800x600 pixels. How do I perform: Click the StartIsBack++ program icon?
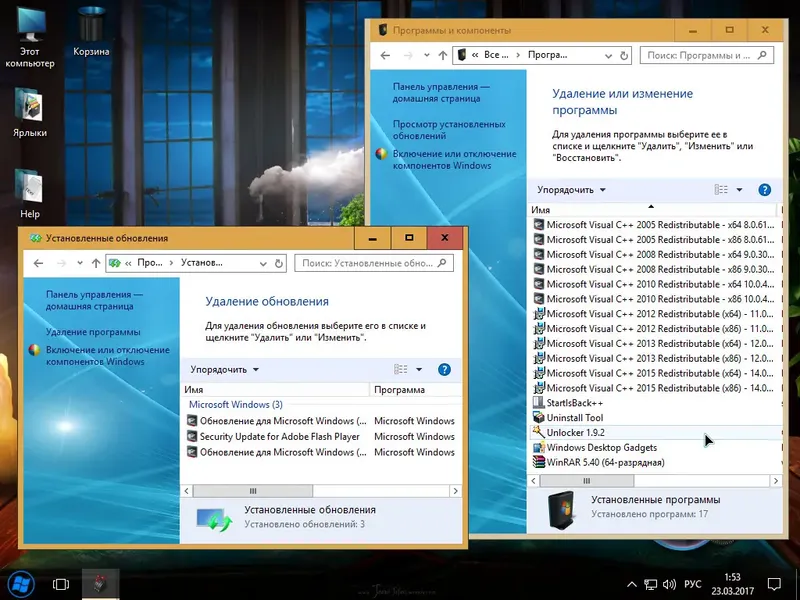click(x=538, y=403)
